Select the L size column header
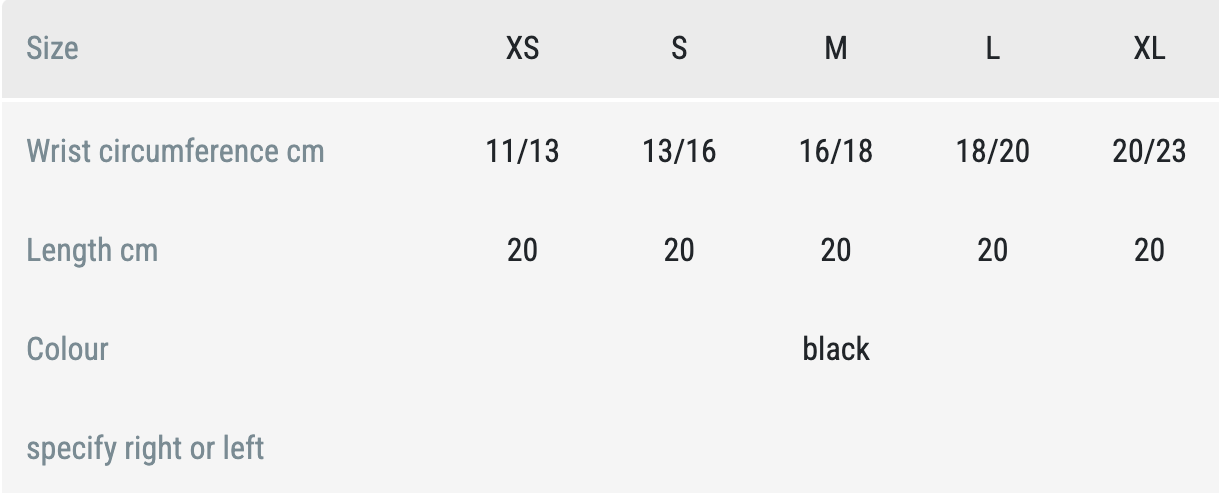Screen dimensions: 1219x493 tap(992, 48)
